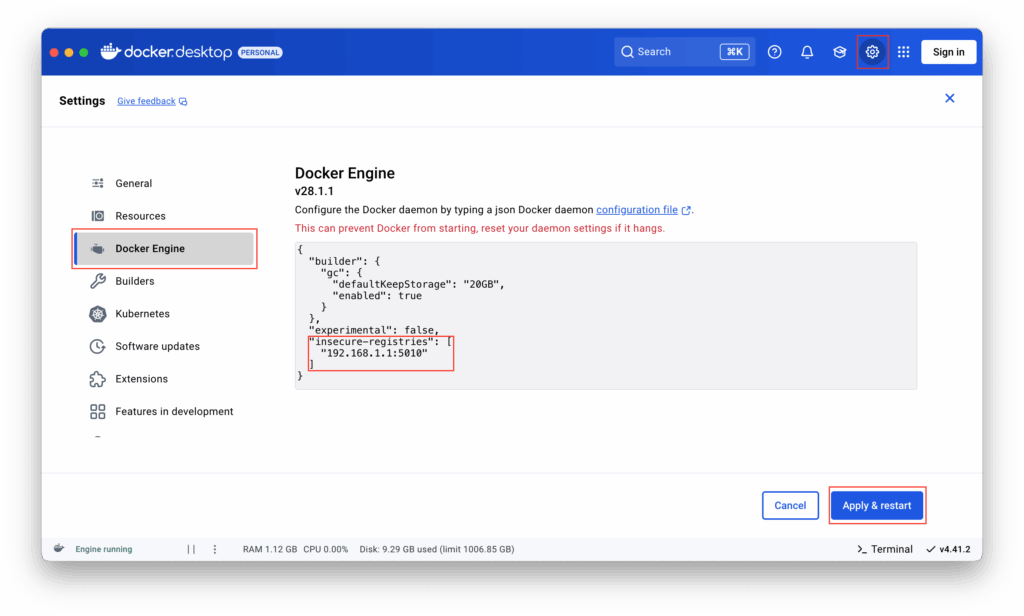Click the Sign in button
Screen dimensions: 1024x616
[948, 52]
